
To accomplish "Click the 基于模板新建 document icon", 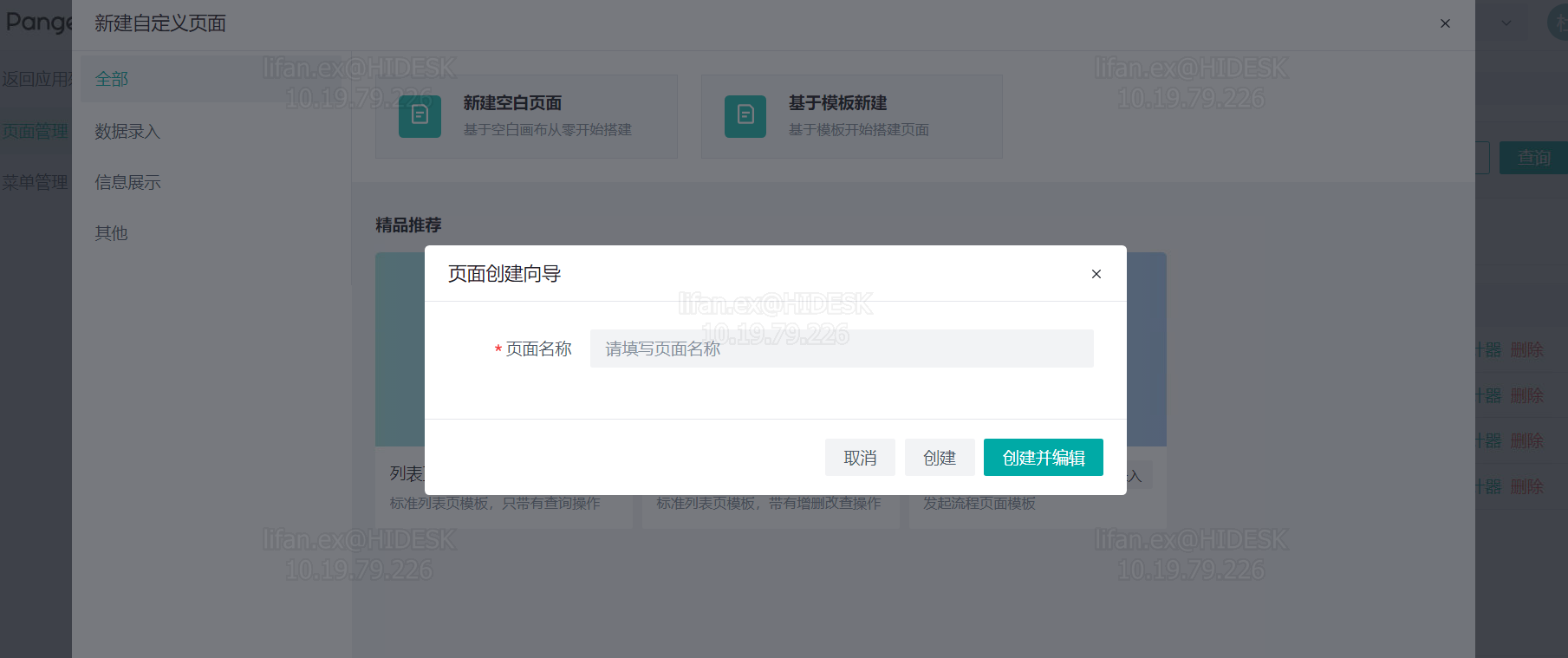I will coord(745,116).
